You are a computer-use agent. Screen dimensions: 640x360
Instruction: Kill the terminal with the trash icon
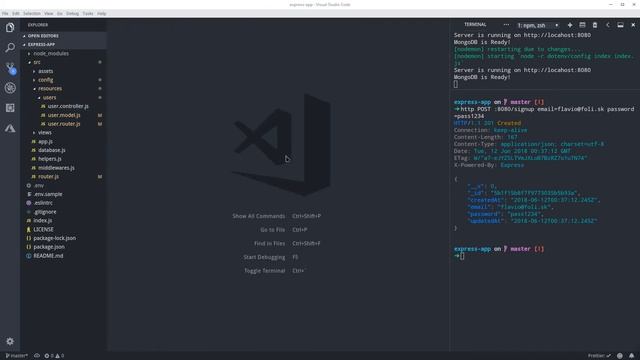(x=595, y=25)
